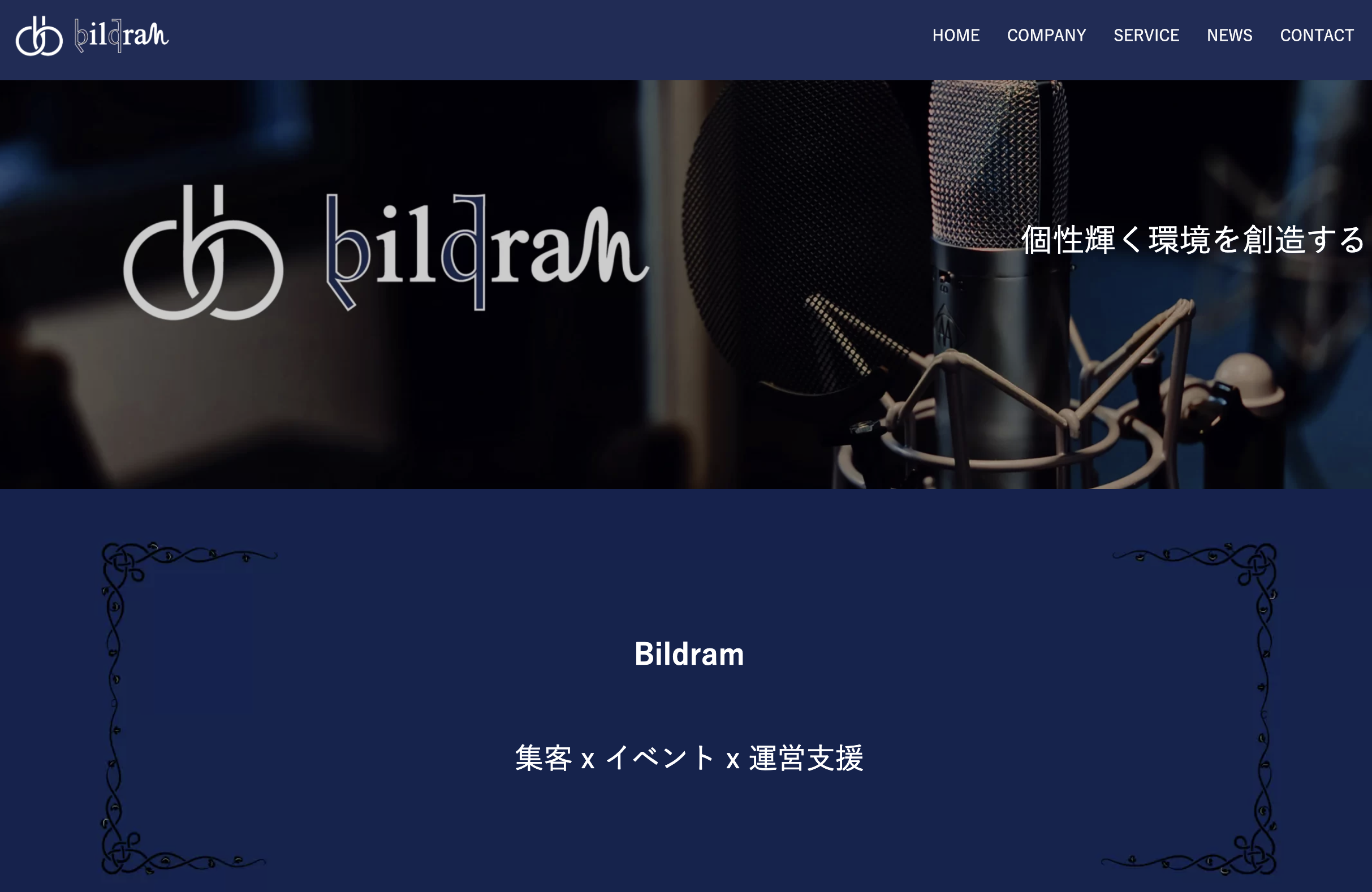Image resolution: width=1372 pixels, height=892 pixels.
Task: Click the NEWS navigation menu item
Action: click(x=1229, y=35)
